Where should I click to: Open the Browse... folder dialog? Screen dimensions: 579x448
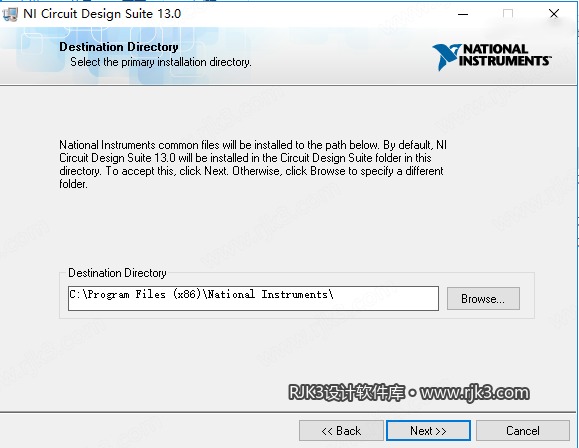click(x=483, y=298)
